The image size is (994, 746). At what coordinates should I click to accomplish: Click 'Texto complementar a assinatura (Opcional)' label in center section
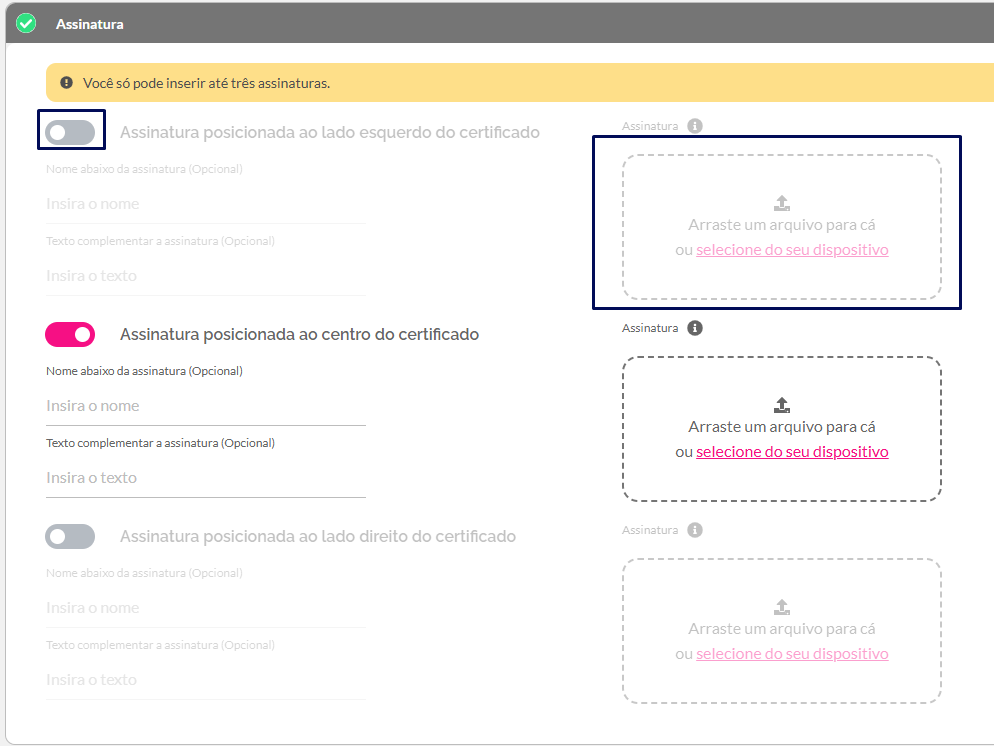160,443
